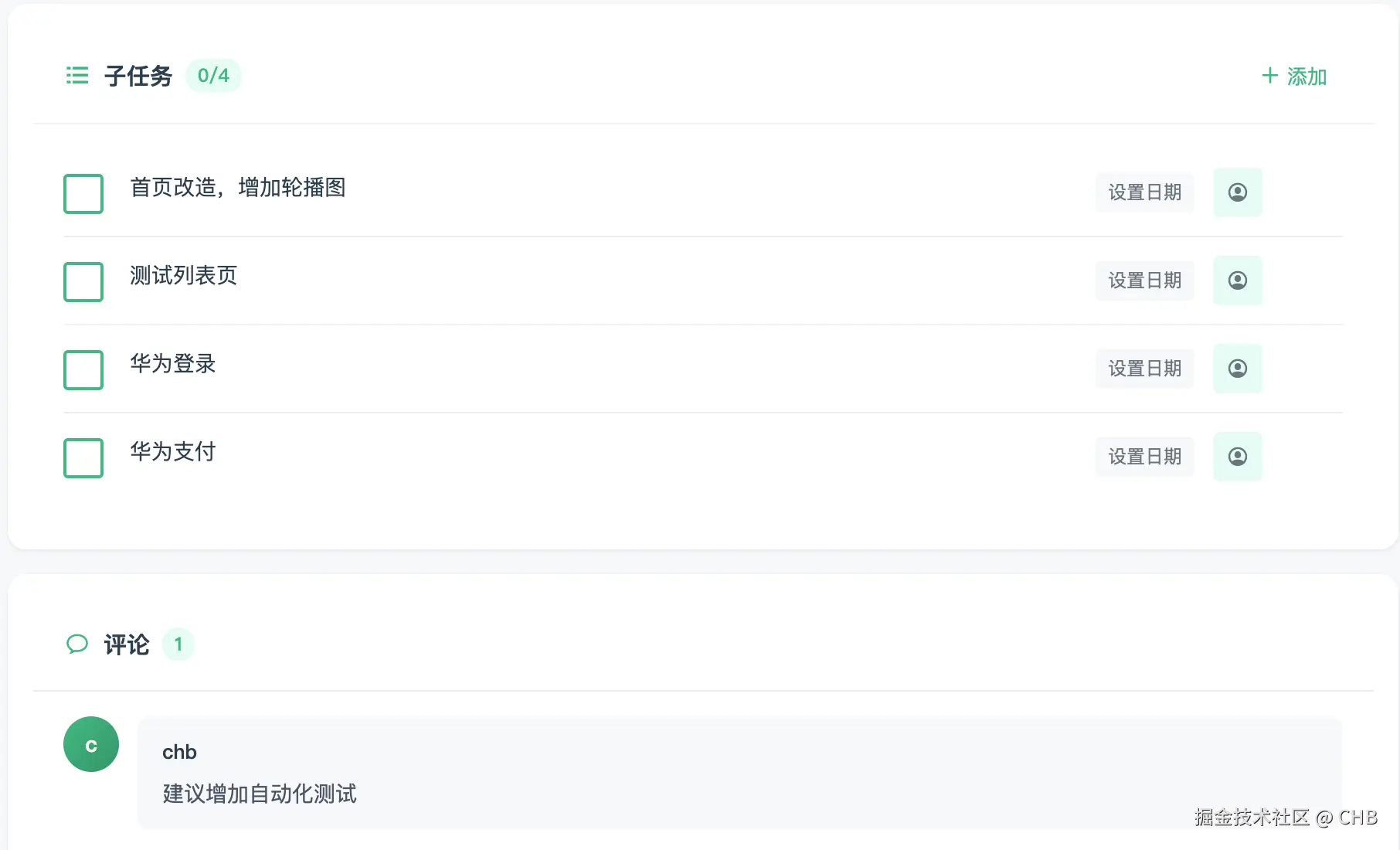Click 设置日期 for 华为支付 subtask
Viewport: 1400px width, 850px height.
(x=1144, y=457)
